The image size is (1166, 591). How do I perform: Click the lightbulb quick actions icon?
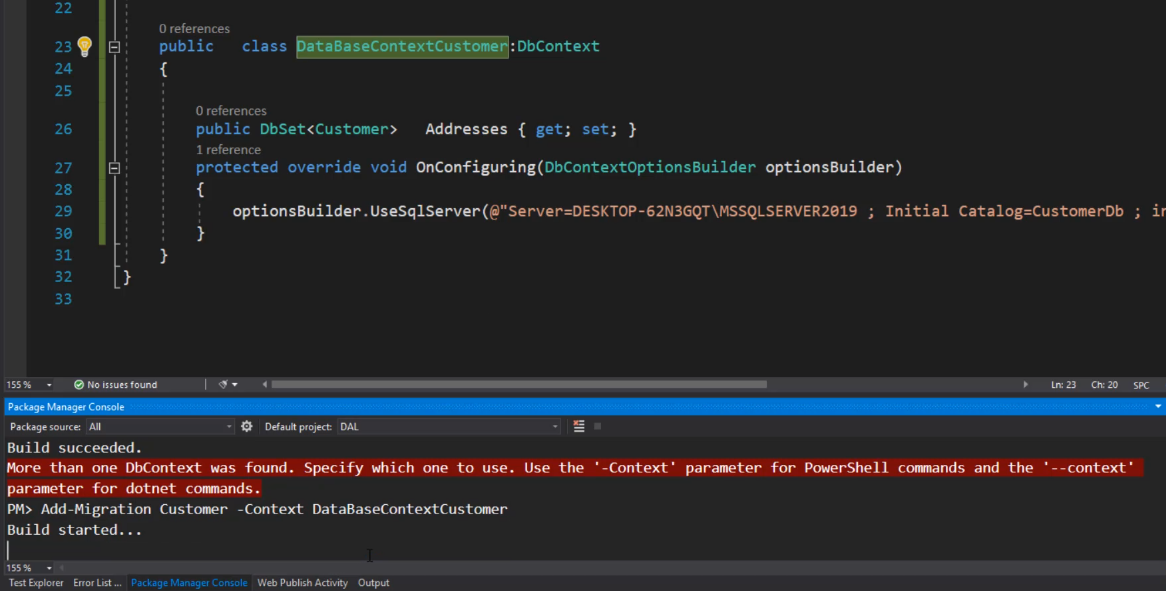85,47
